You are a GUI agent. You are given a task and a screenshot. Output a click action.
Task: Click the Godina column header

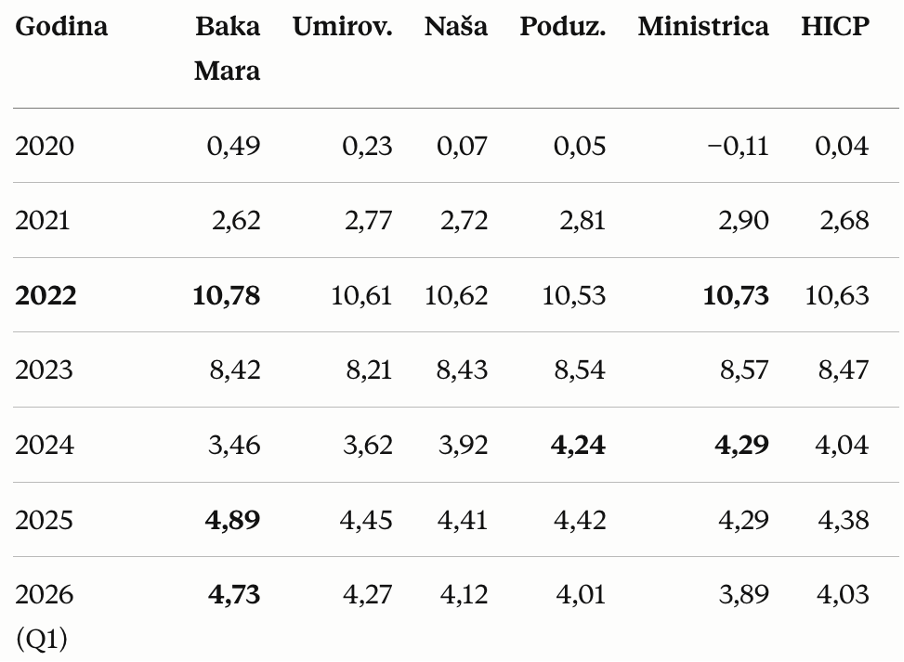point(62,27)
